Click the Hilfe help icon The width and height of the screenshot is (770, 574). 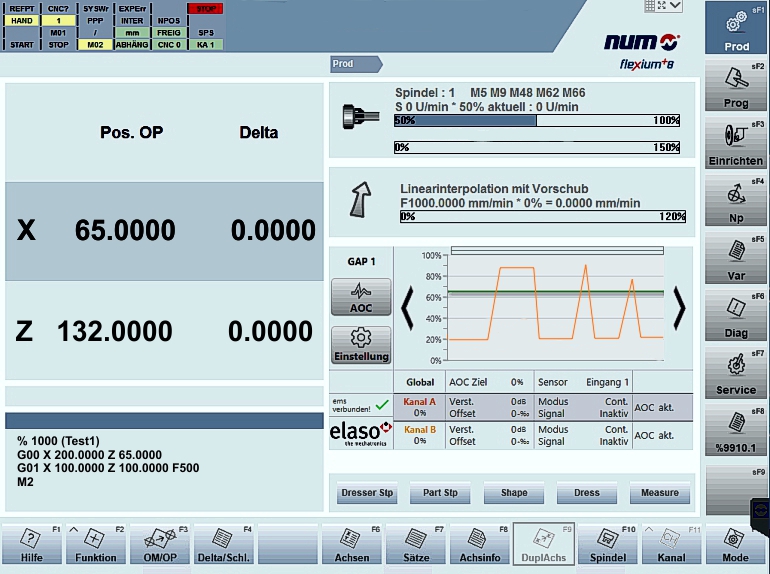(31, 545)
